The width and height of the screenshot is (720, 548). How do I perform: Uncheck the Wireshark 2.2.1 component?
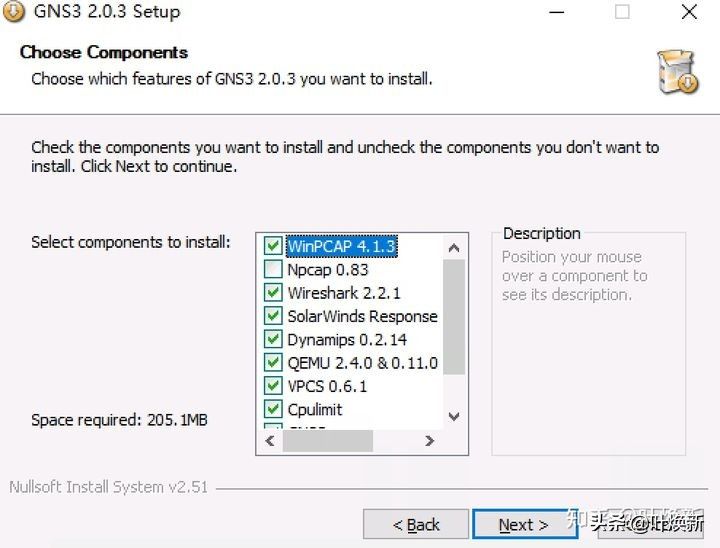pos(272,293)
